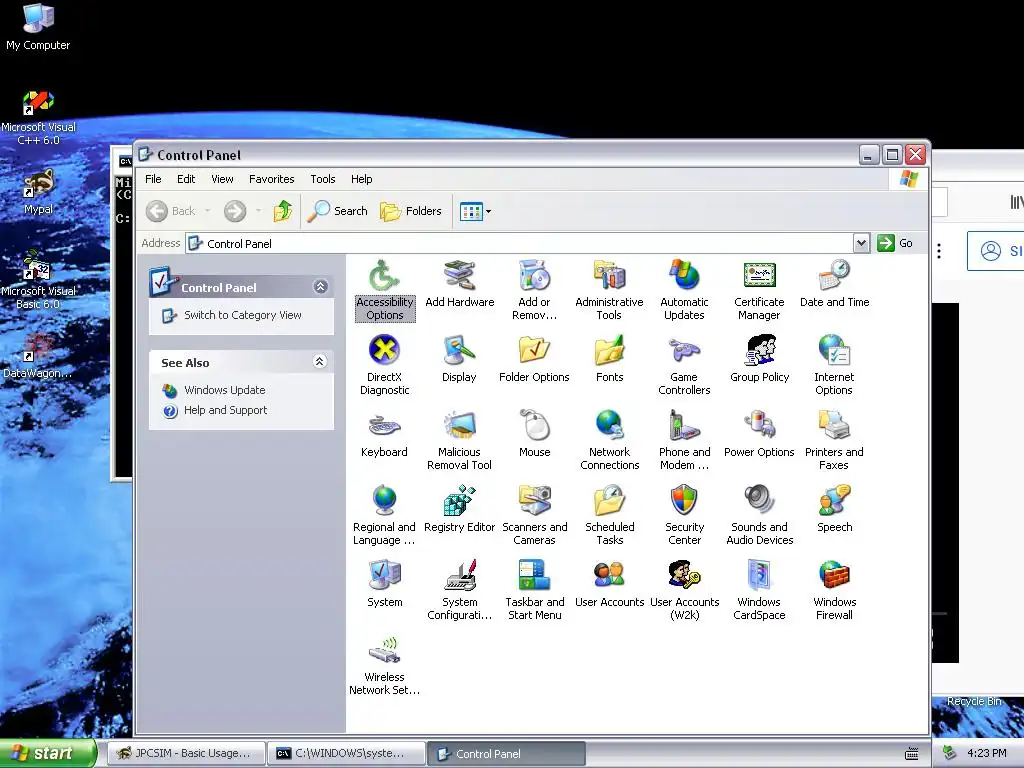
Task: Toggle the Folders toolbar button
Action: click(411, 211)
